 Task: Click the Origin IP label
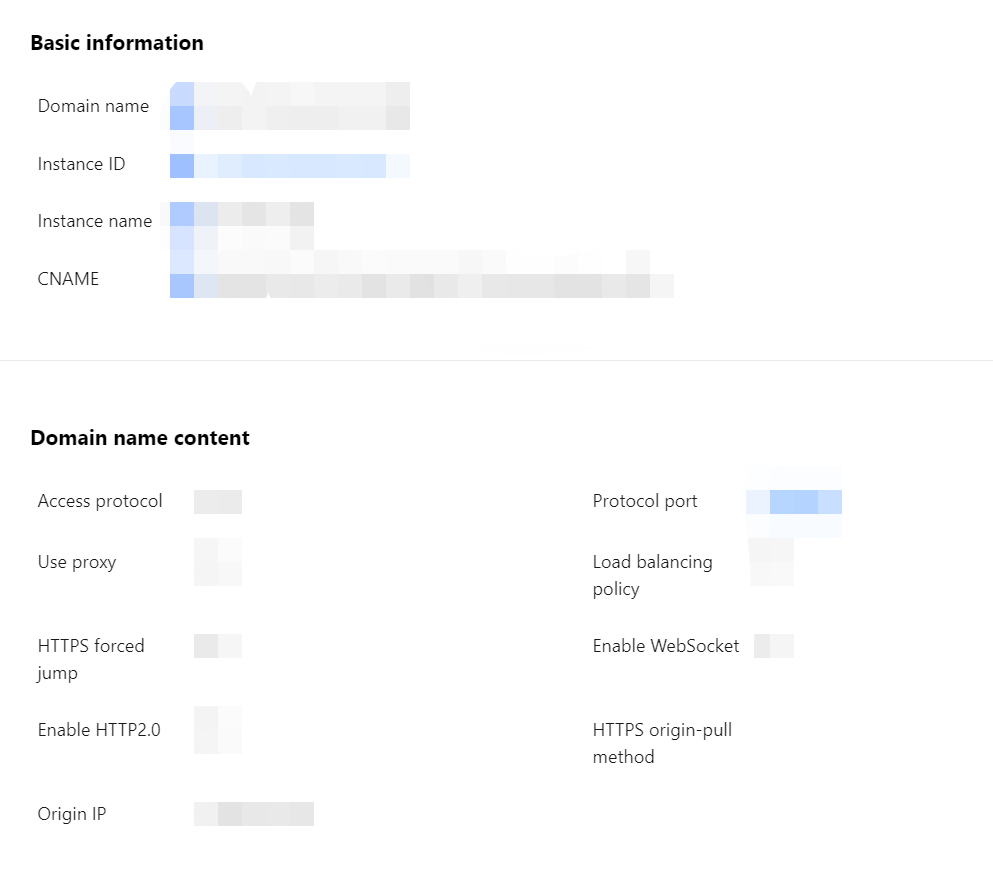pos(72,814)
